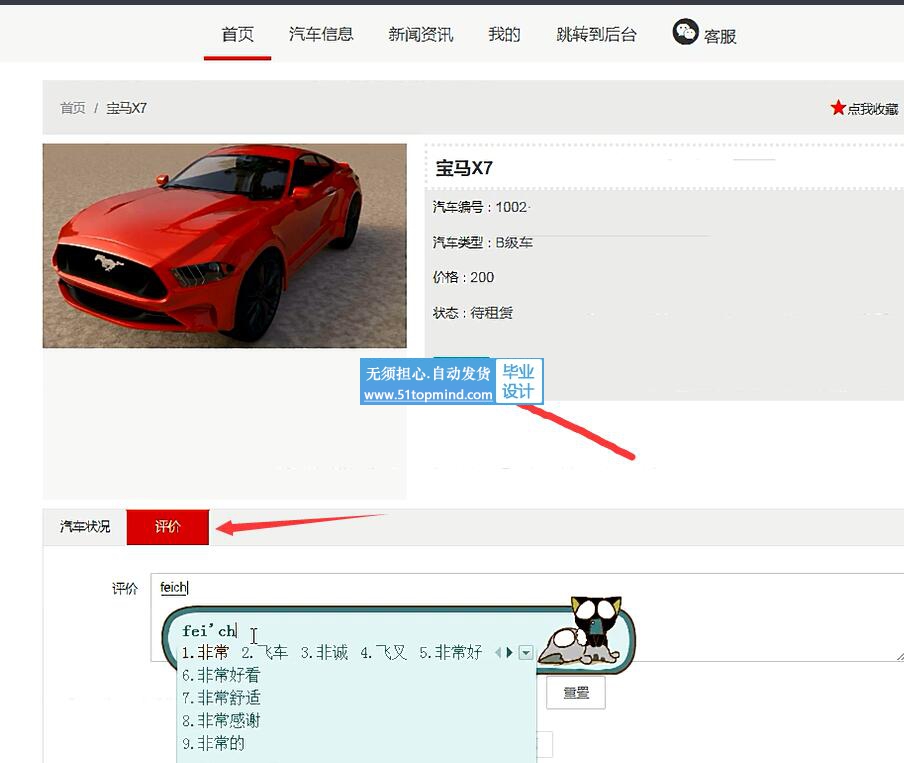Choose IME candidate 5.非常好
Viewport: 904px width, 763px height.
(450, 652)
